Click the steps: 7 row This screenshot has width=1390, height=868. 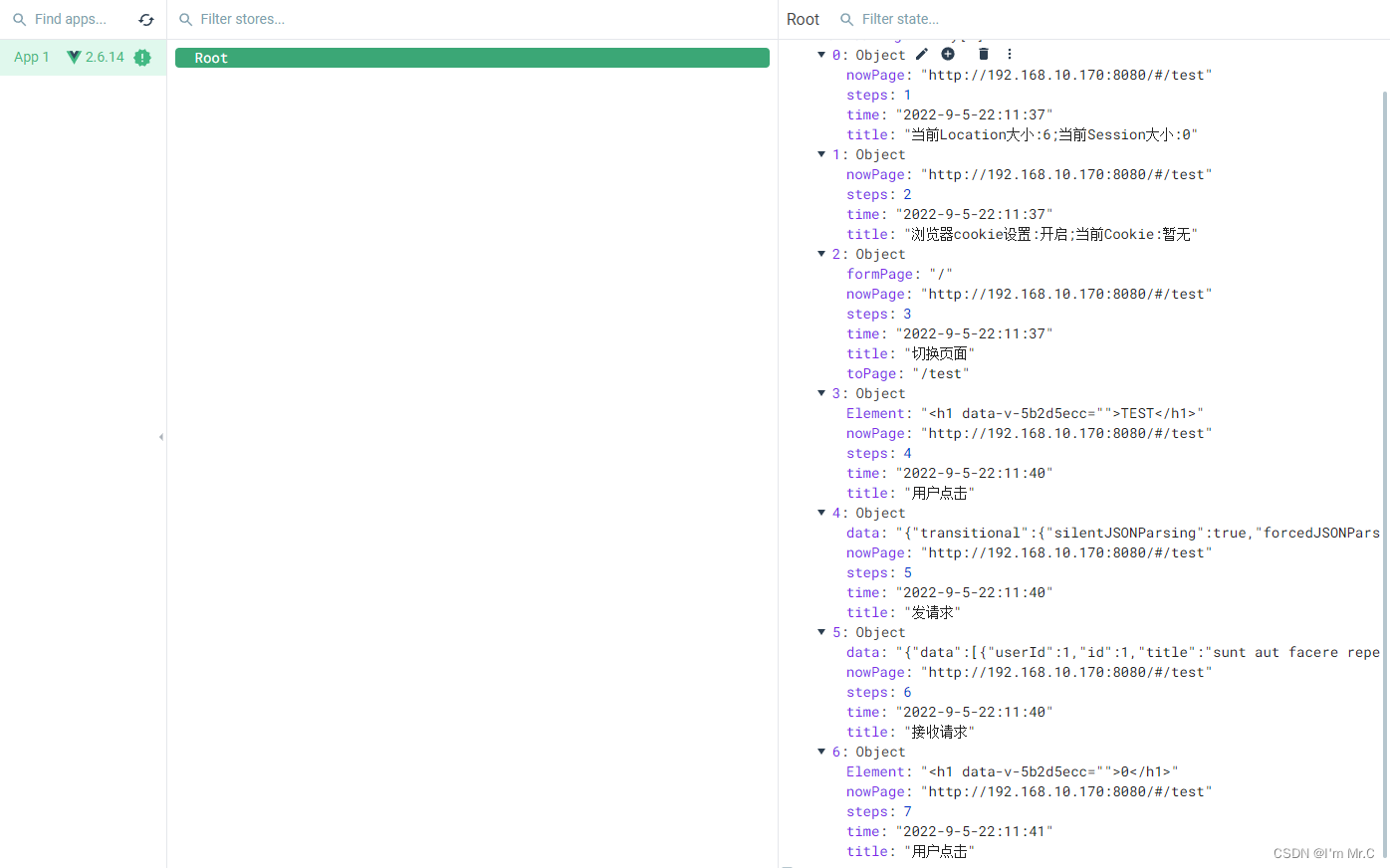(x=879, y=811)
